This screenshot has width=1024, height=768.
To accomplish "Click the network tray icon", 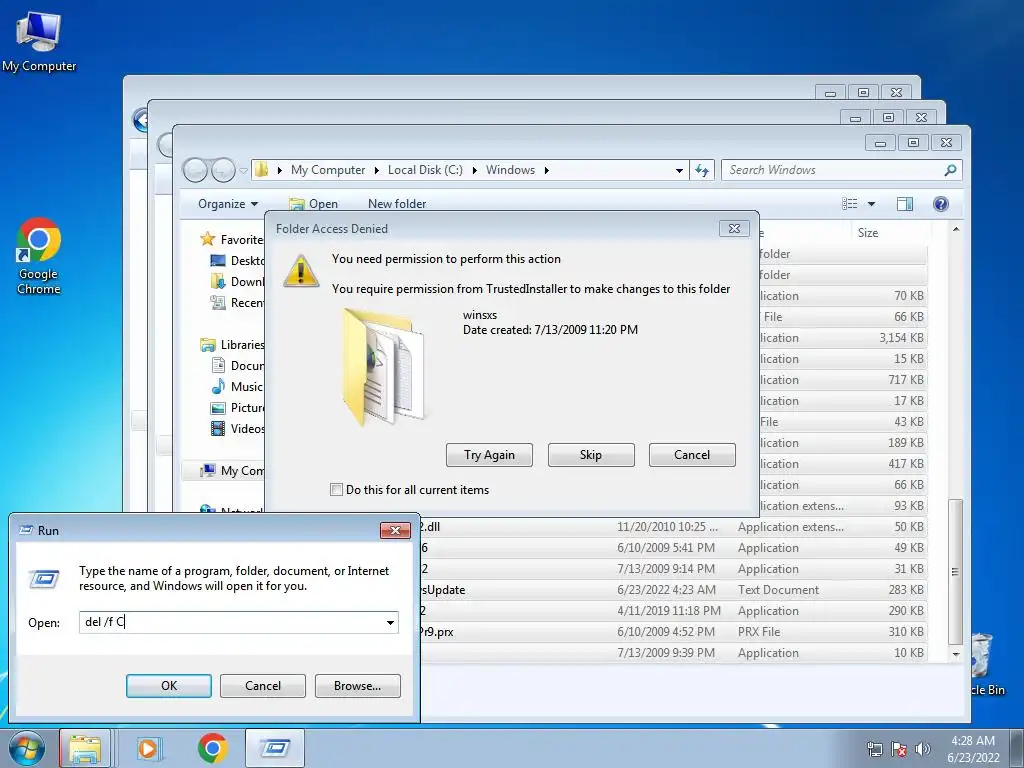I will click(874, 749).
